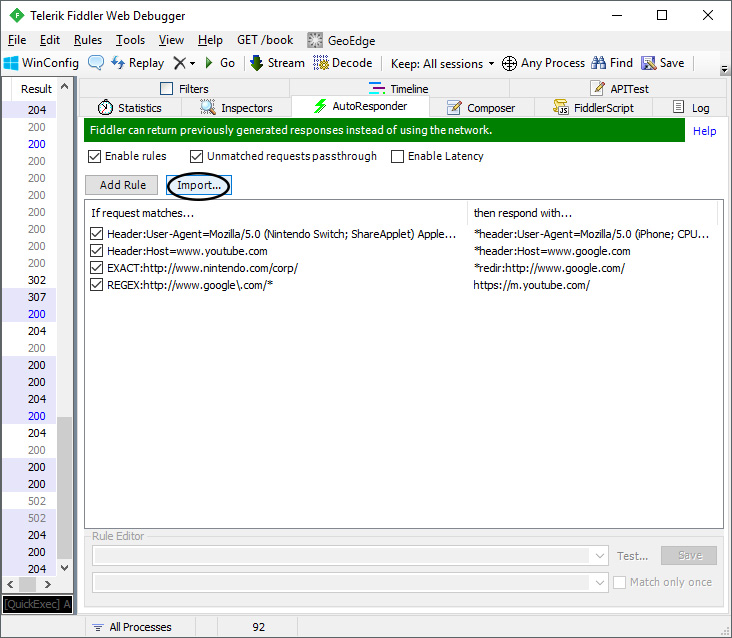Click the Test... button

tap(632, 556)
